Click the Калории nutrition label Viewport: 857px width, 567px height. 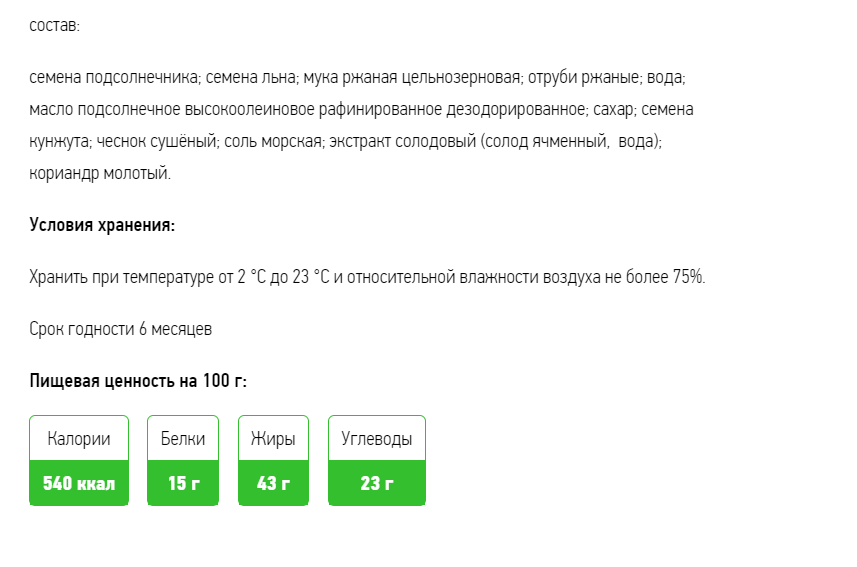point(79,439)
